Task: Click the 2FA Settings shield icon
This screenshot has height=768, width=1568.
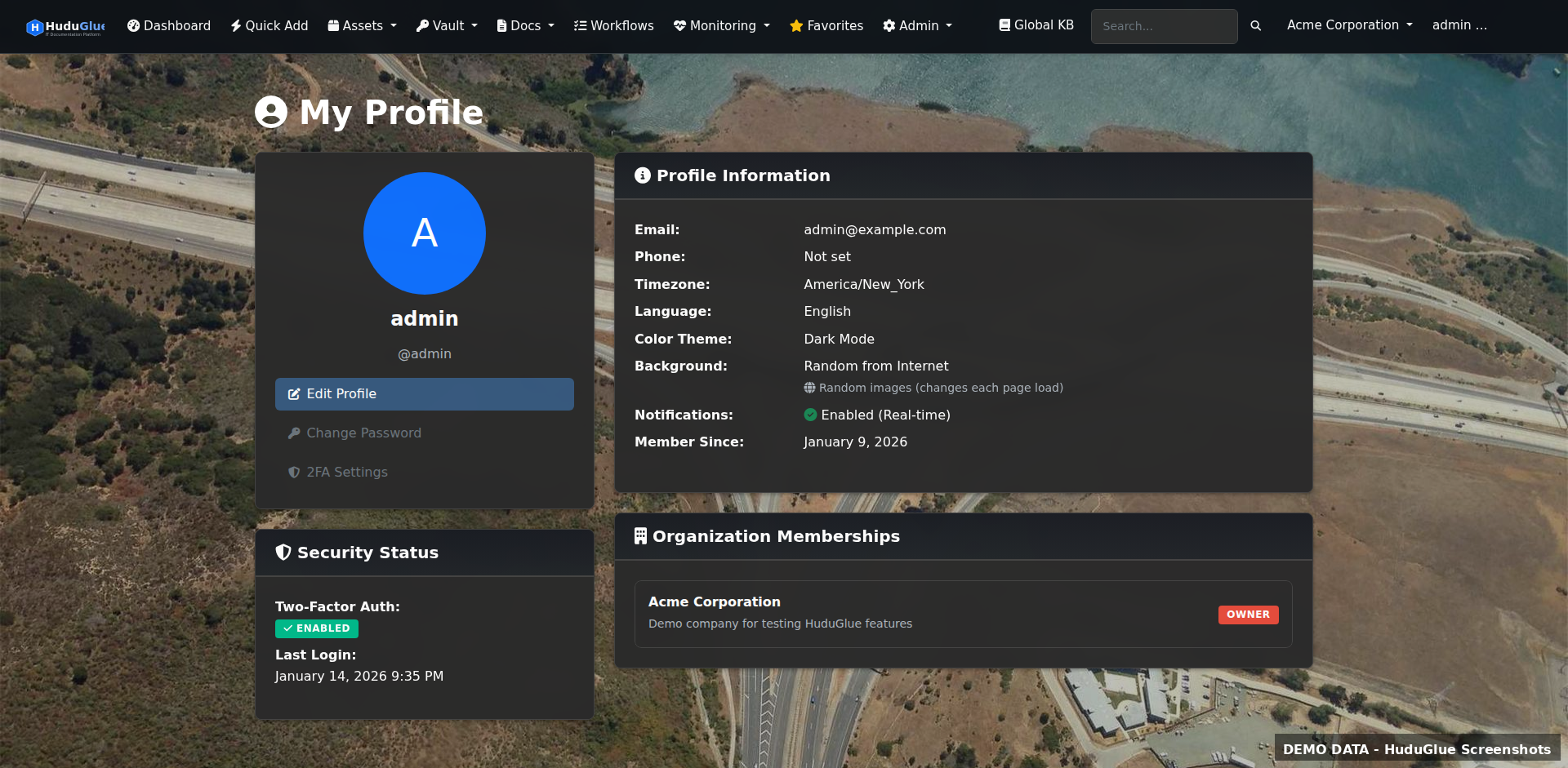Action: click(x=294, y=473)
